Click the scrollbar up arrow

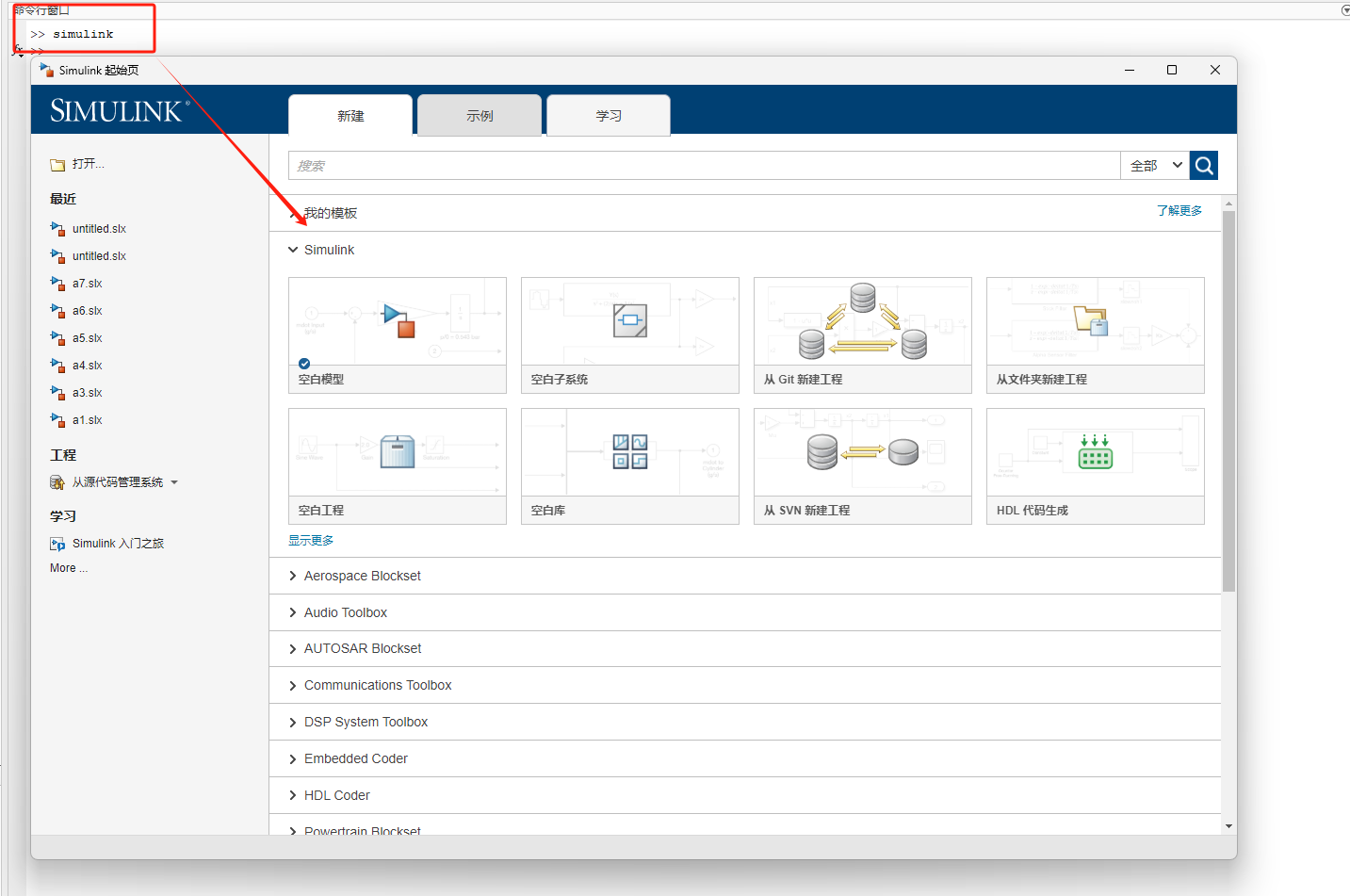1228,204
